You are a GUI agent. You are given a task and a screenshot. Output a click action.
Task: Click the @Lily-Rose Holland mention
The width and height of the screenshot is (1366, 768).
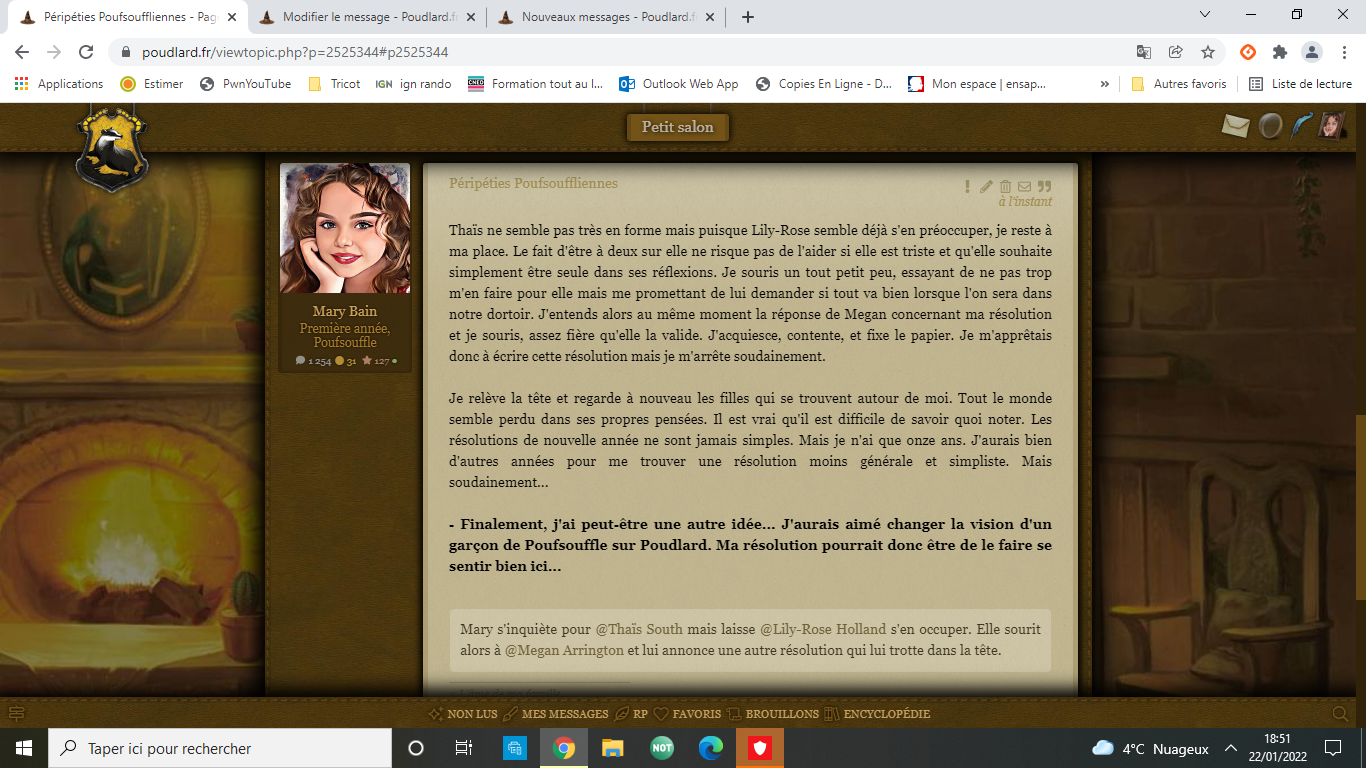click(x=823, y=629)
